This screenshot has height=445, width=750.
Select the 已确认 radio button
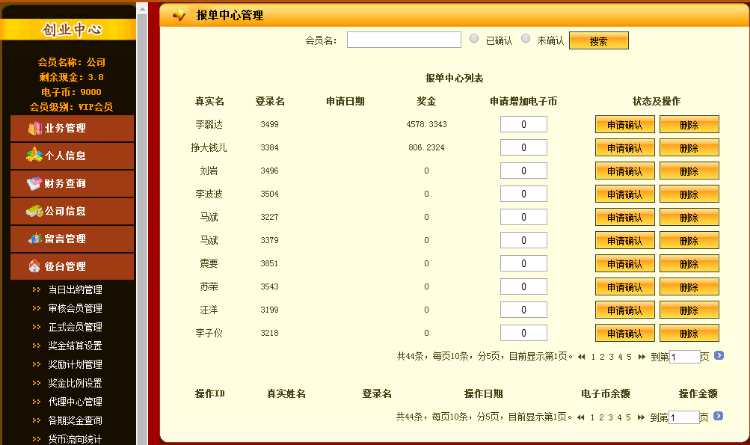(x=474, y=39)
